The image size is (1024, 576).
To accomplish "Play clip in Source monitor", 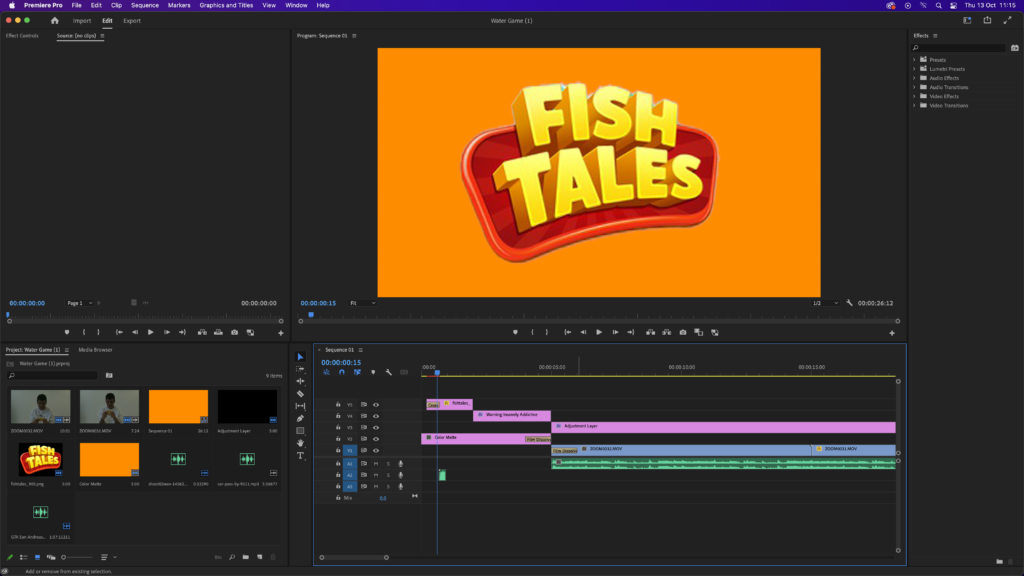I will 151,332.
